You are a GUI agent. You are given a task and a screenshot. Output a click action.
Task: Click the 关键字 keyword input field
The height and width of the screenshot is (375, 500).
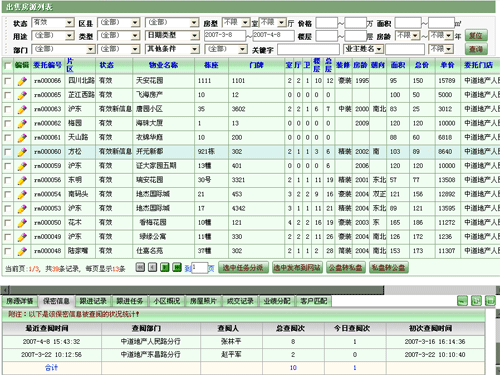pos(308,50)
